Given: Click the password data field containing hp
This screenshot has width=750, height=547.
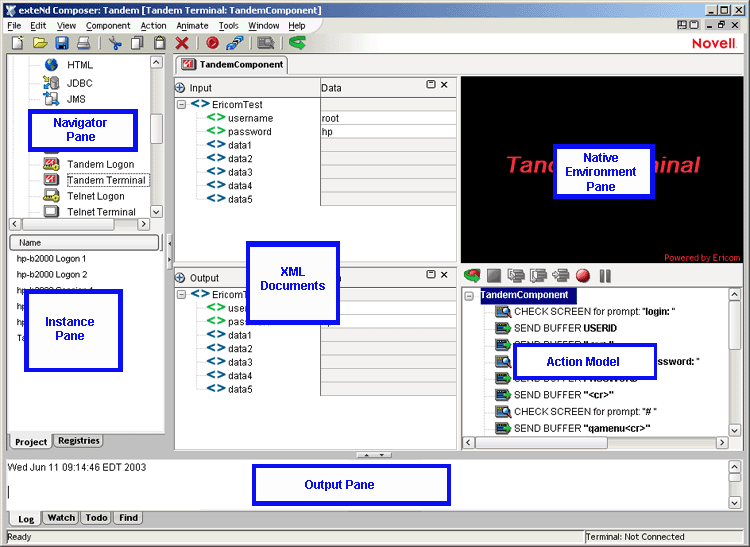Looking at the screenshot, I should coord(388,131).
